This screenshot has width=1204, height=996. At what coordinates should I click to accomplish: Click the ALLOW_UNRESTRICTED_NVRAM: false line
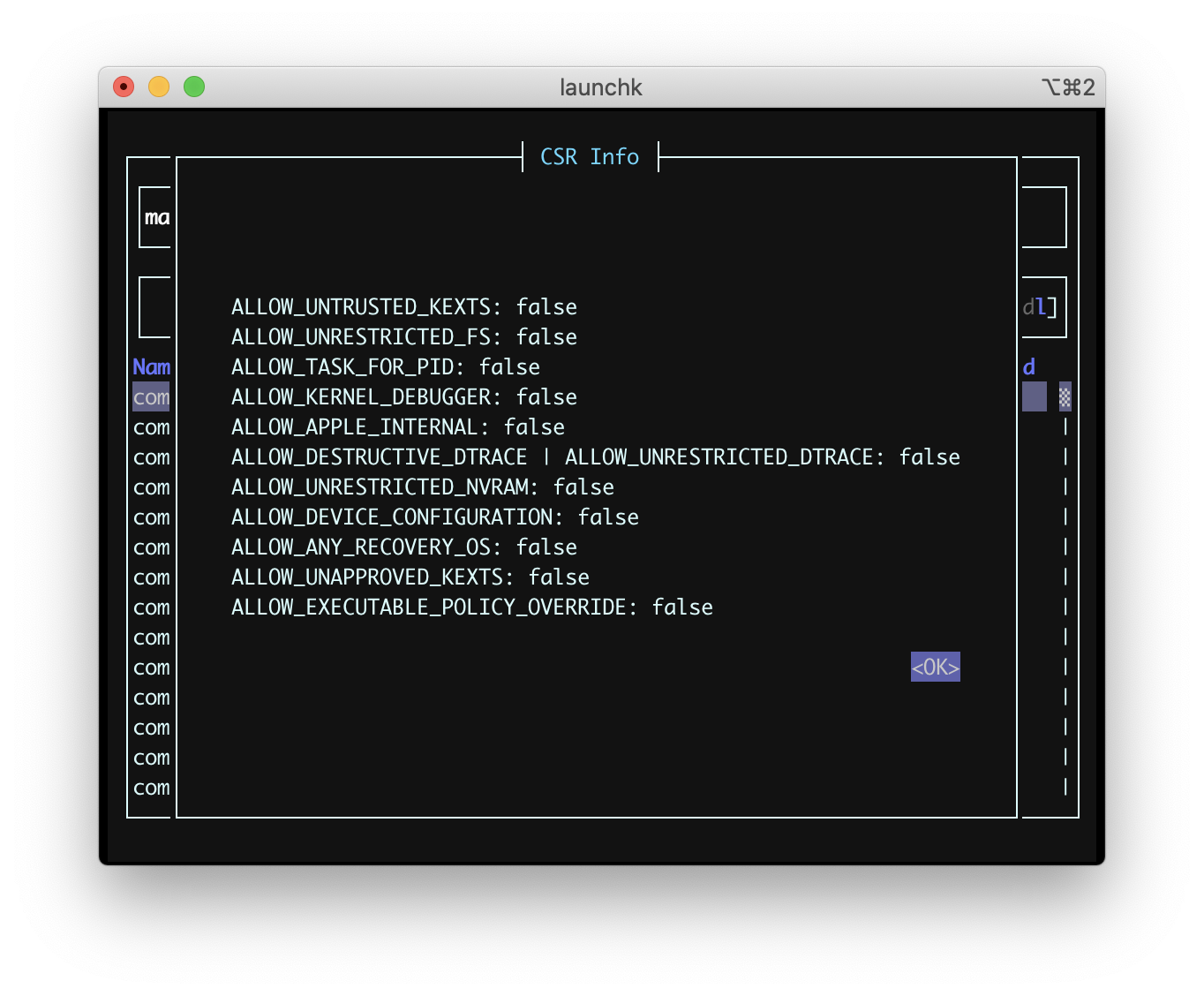423,487
